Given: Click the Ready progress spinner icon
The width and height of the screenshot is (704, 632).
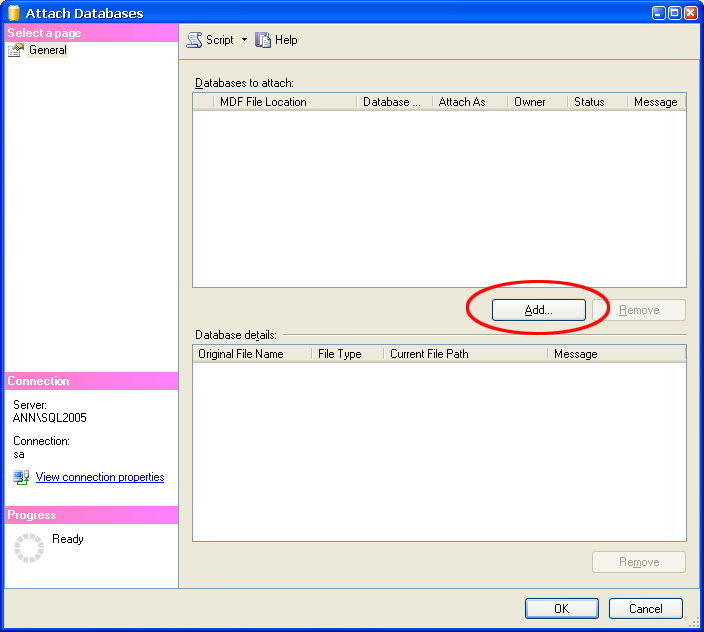Looking at the screenshot, I should [x=29, y=547].
